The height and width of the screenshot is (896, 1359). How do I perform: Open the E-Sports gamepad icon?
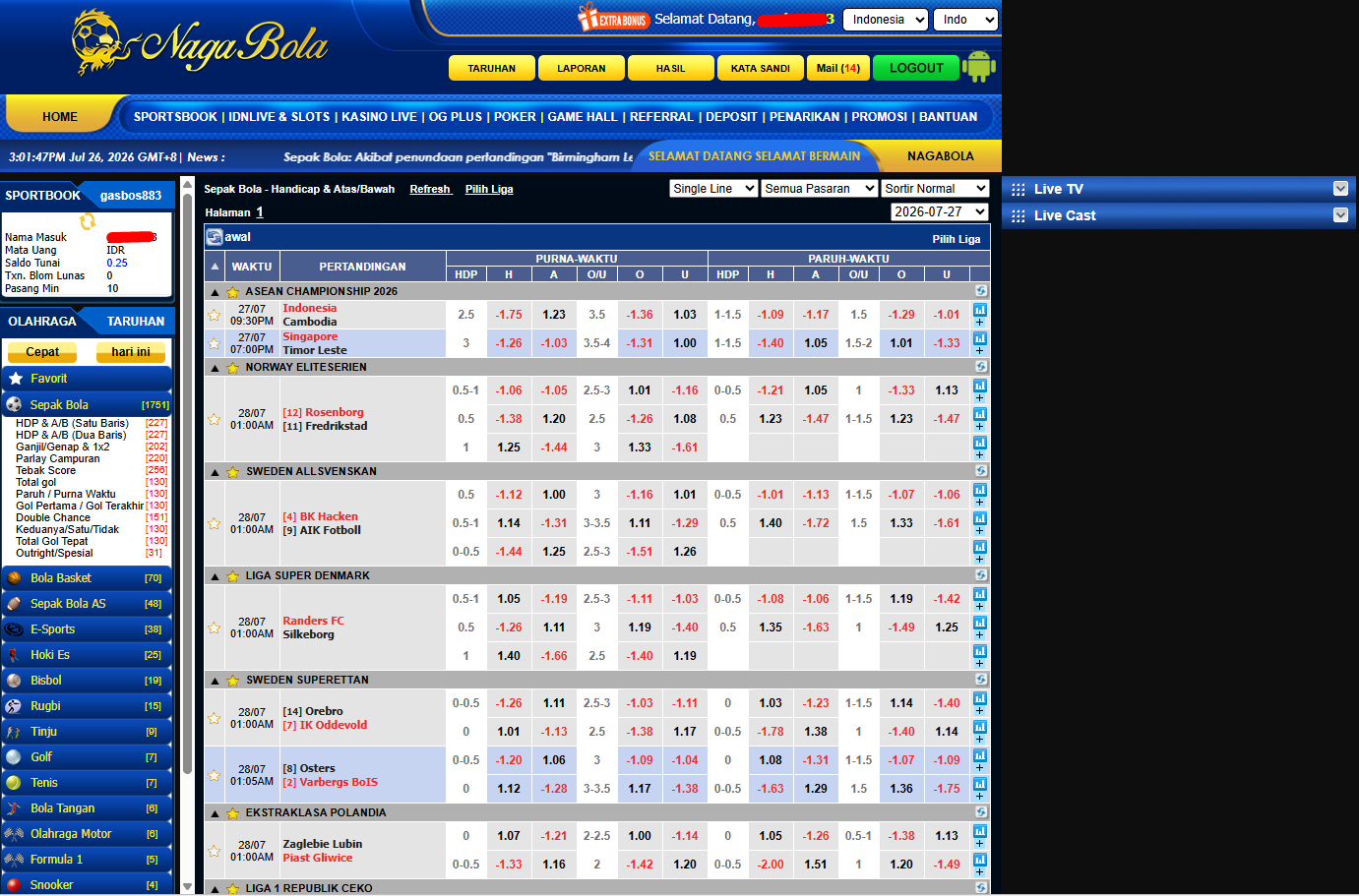click(14, 629)
